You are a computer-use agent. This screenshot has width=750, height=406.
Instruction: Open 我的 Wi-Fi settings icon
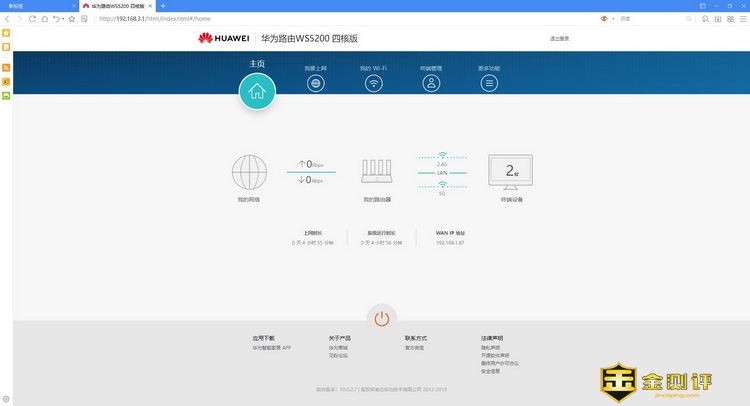(x=373, y=83)
